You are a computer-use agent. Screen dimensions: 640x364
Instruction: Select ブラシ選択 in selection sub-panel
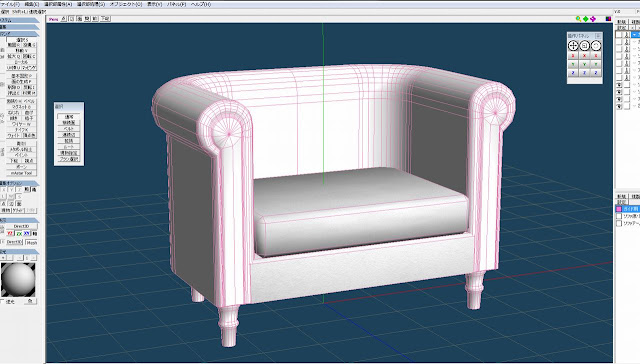69,159
